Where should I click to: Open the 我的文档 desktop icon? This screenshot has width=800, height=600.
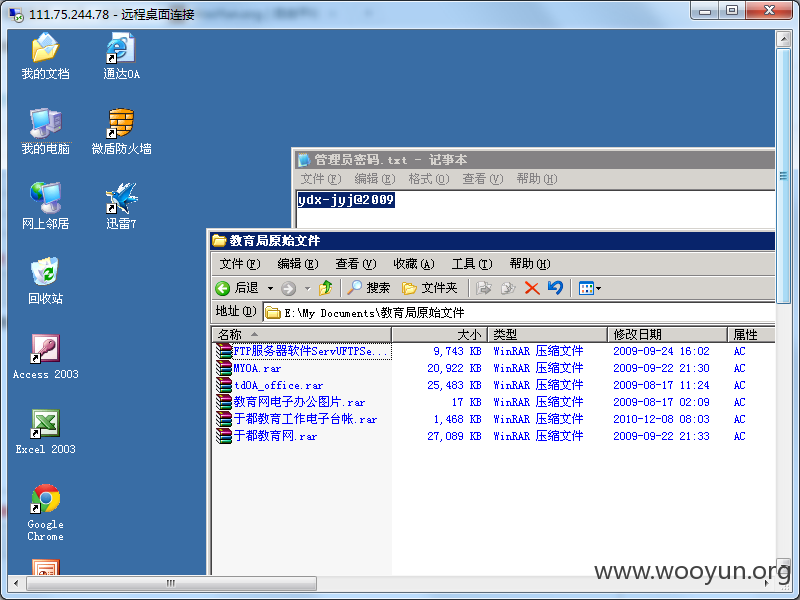pyautogui.click(x=45, y=57)
